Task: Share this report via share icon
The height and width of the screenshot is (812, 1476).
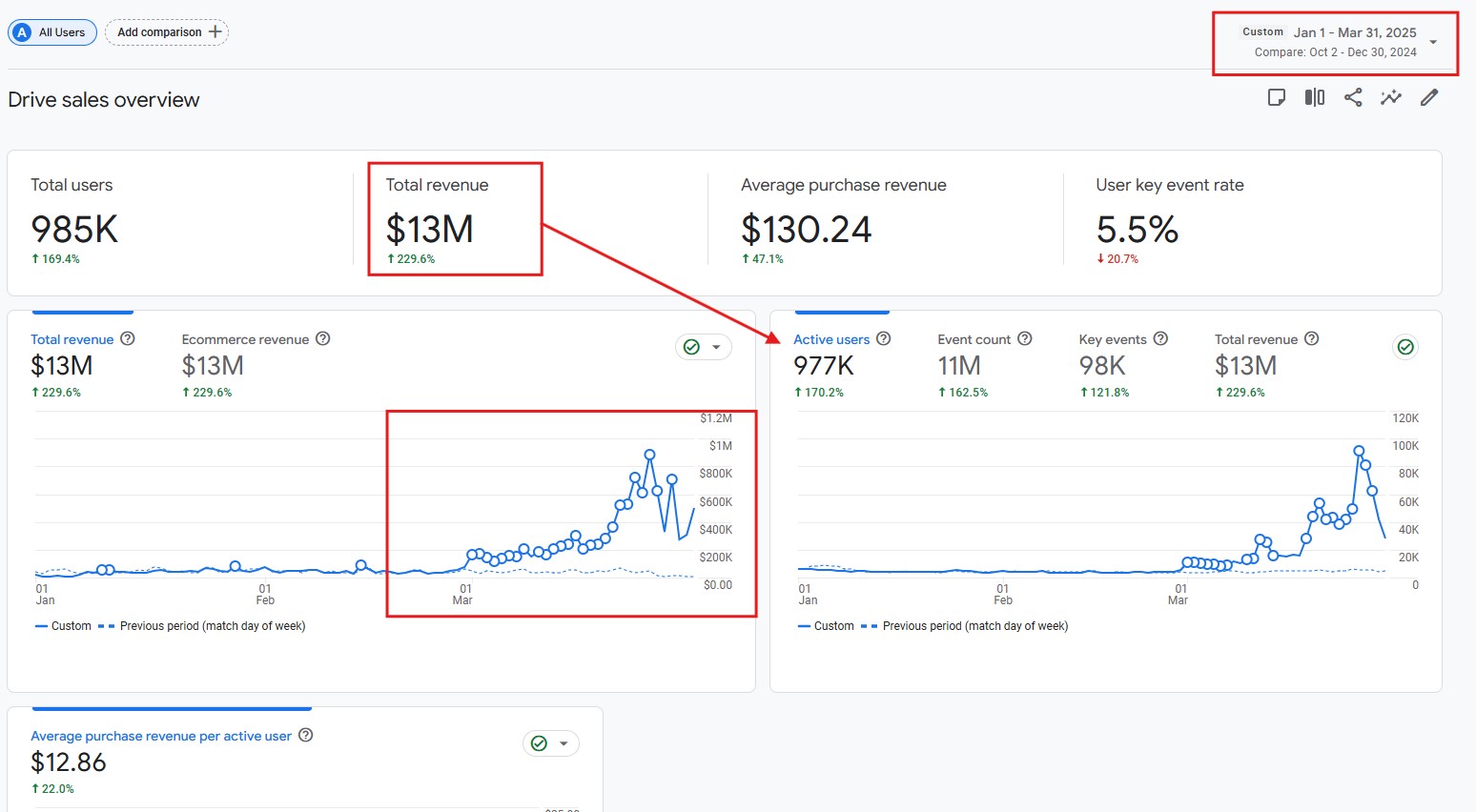Action: 1353,97
